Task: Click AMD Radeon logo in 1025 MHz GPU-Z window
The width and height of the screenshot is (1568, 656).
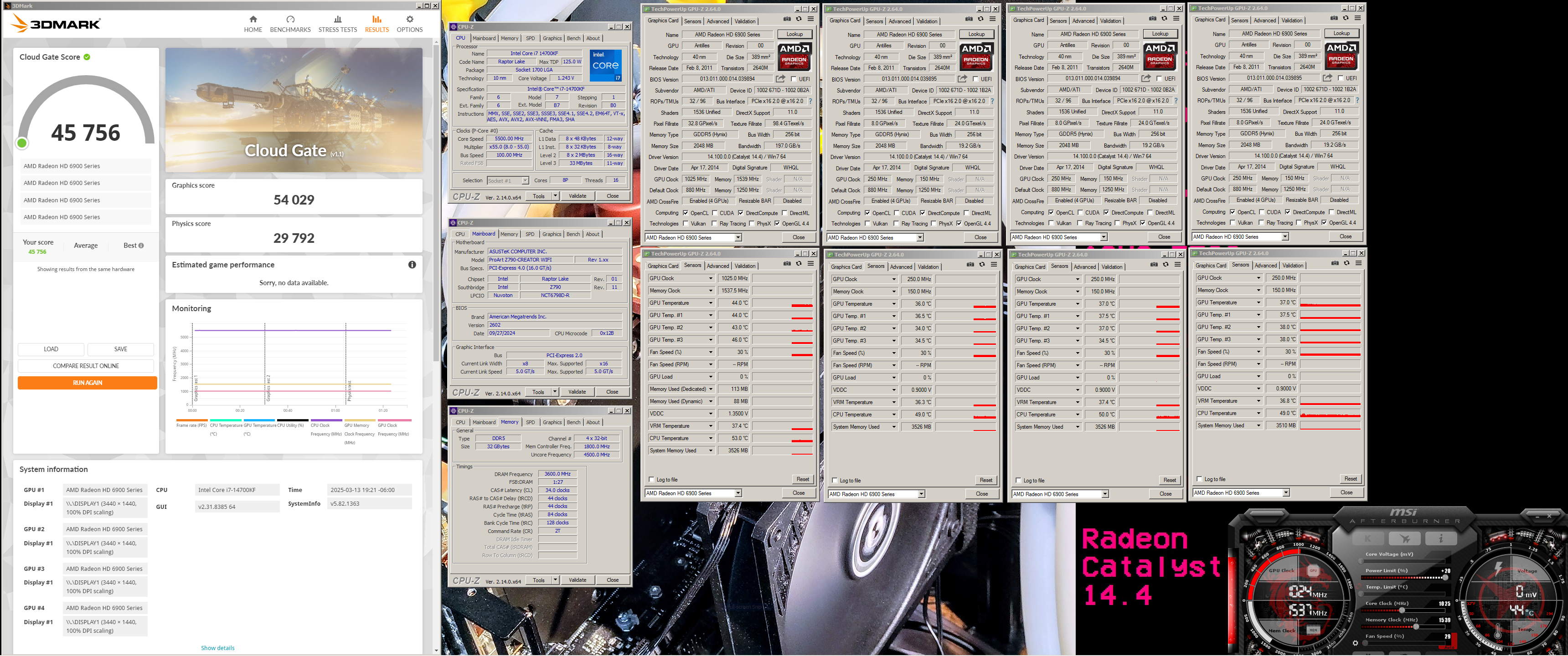Action: pos(794,56)
